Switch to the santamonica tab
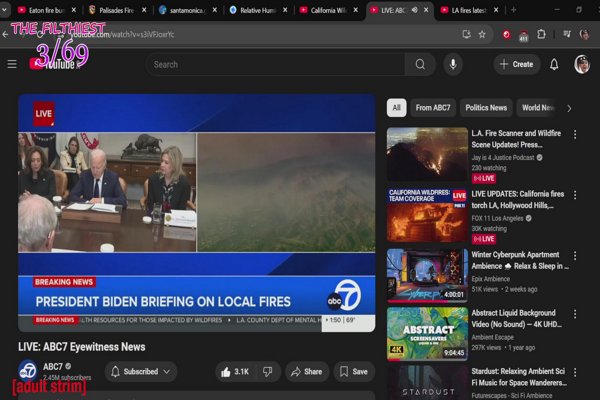 pyautogui.click(x=188, y=10)
